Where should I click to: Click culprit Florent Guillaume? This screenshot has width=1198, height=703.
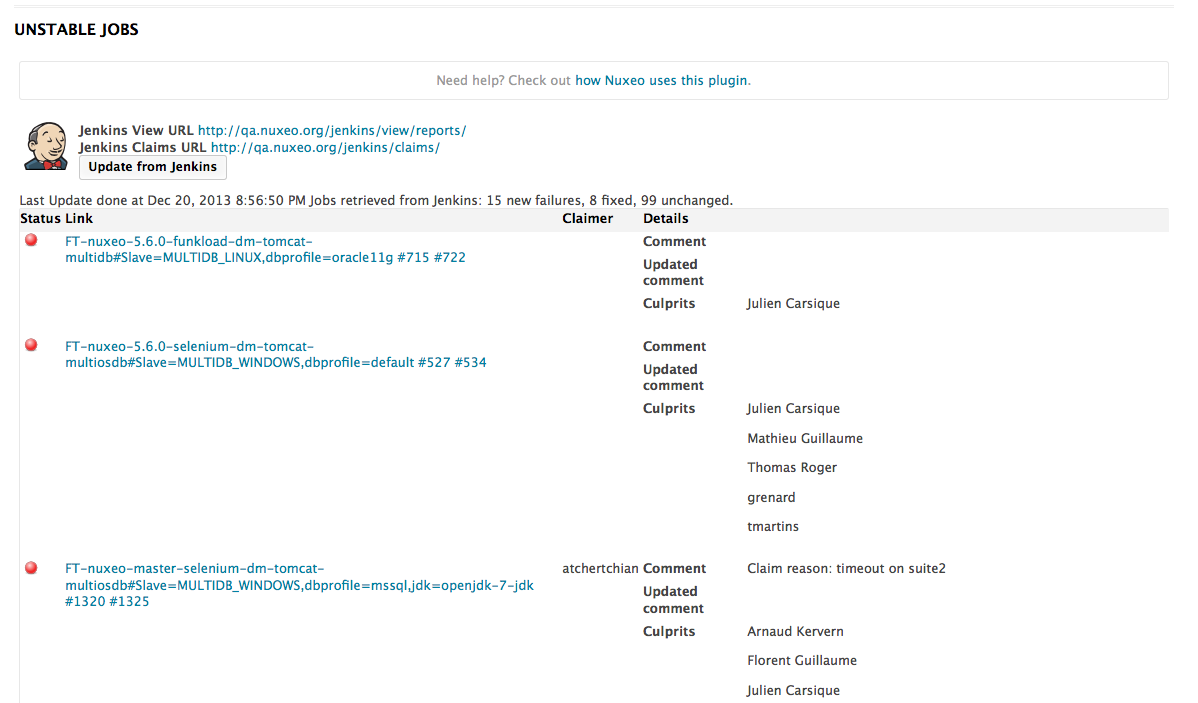pyautogui.click(x=802, y=661)
